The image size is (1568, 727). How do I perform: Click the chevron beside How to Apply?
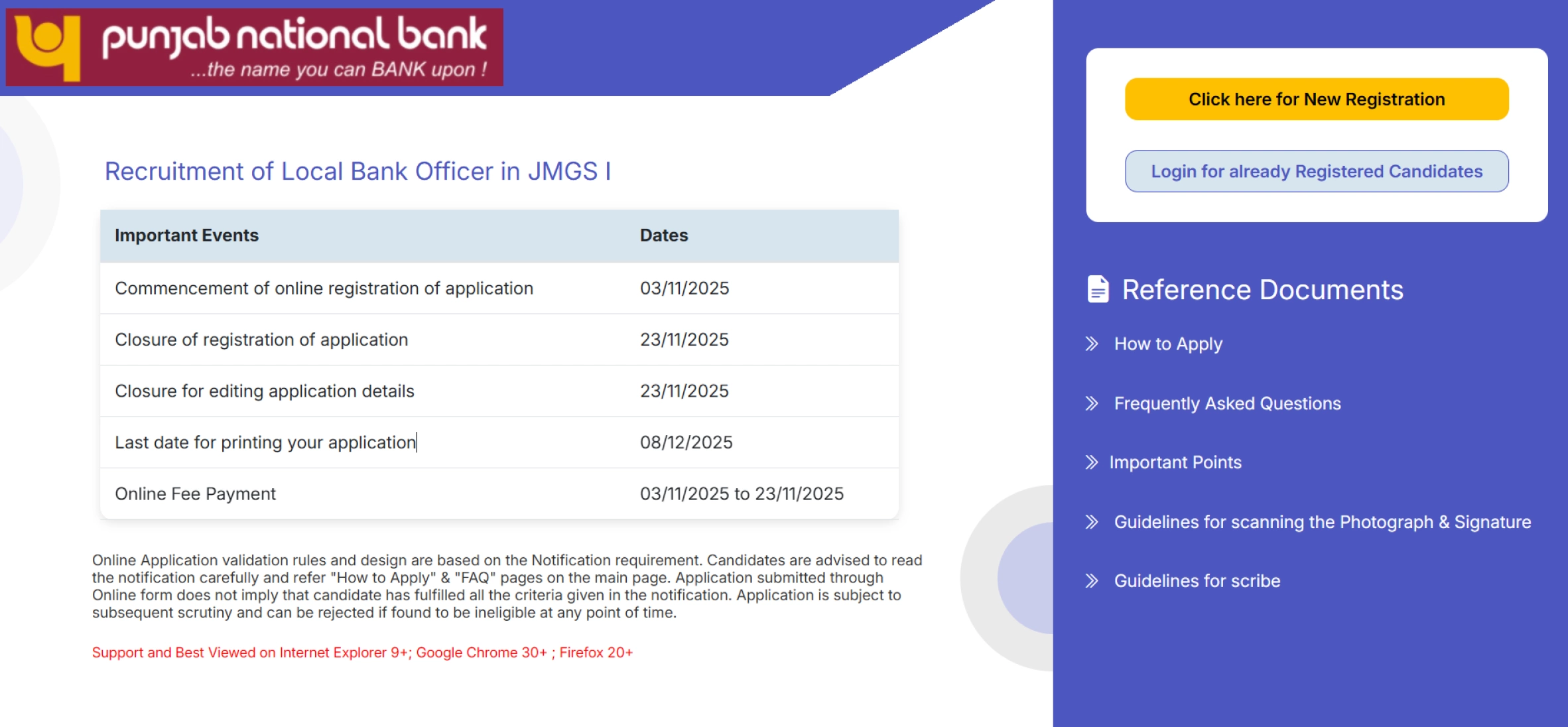coord(1092,344)
